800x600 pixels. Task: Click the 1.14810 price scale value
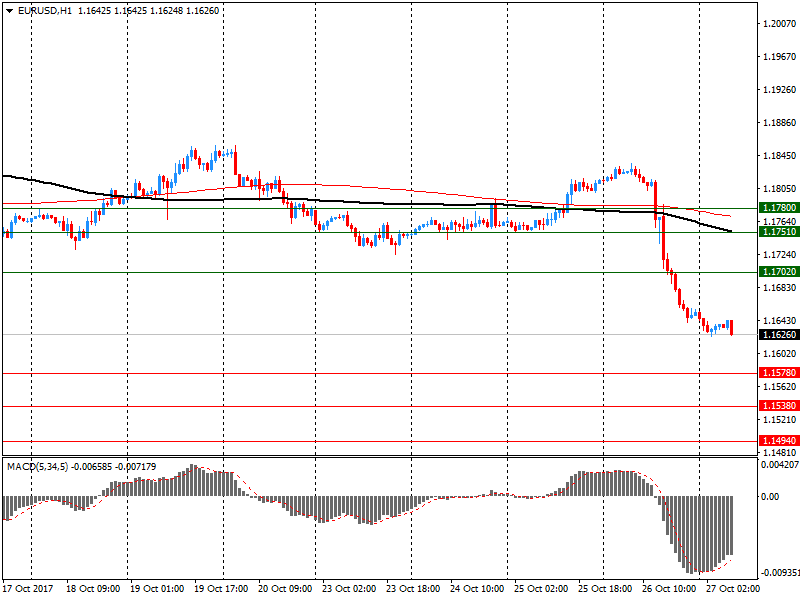click(780, 453)
